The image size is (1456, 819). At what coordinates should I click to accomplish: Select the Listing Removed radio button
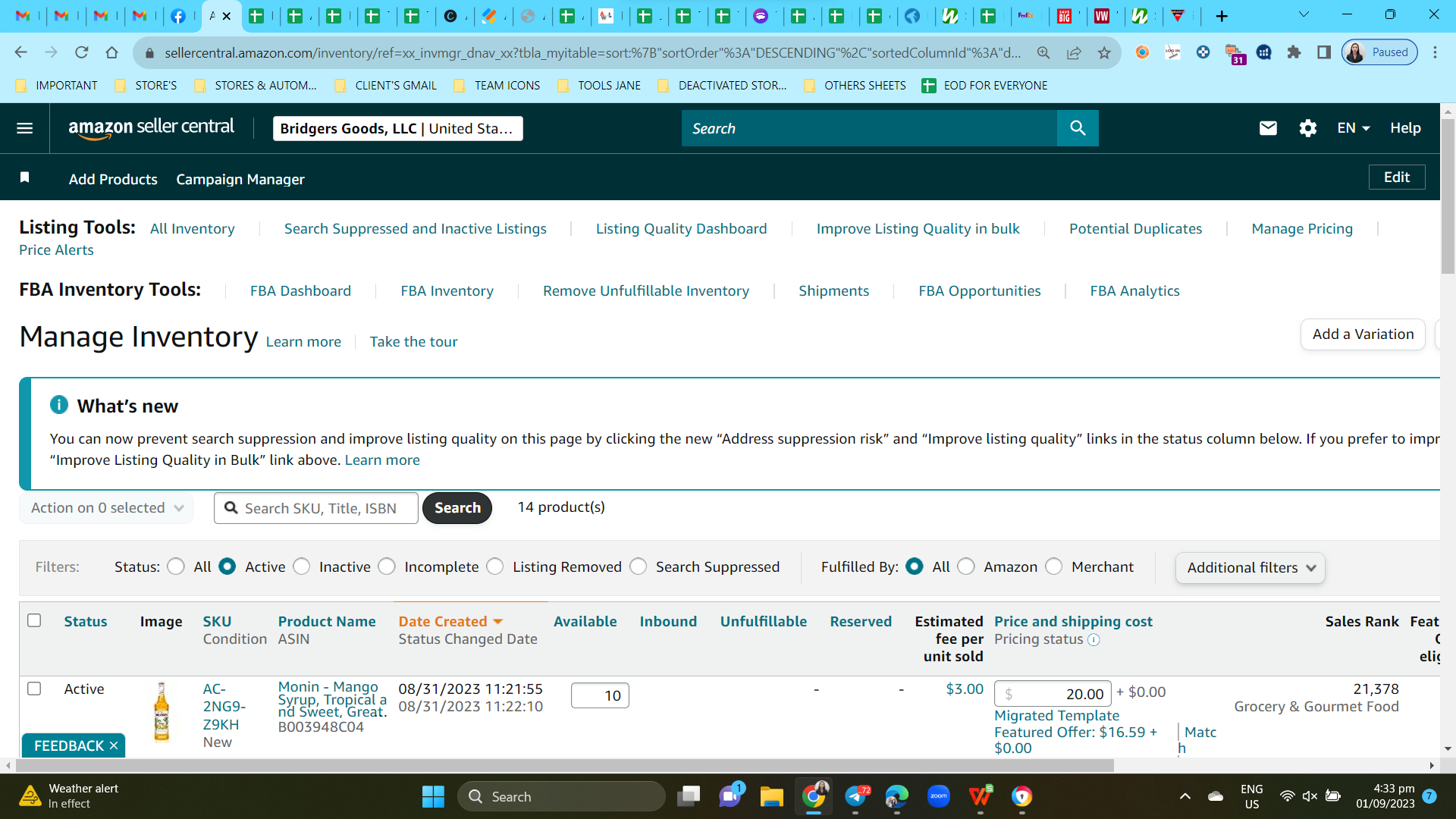click(x=495, y=567)
